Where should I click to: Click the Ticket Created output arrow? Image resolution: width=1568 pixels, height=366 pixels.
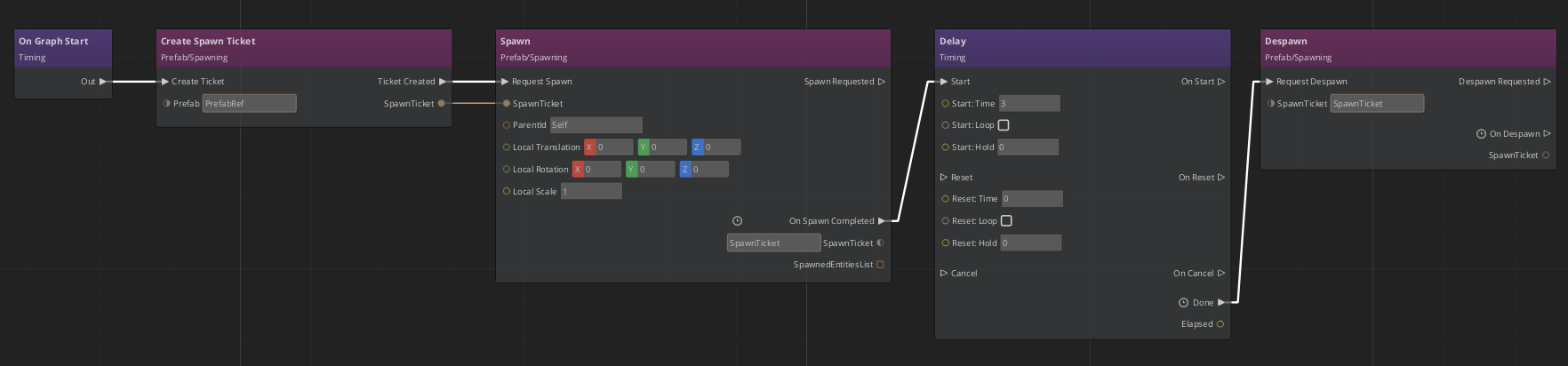click(443, 82)
